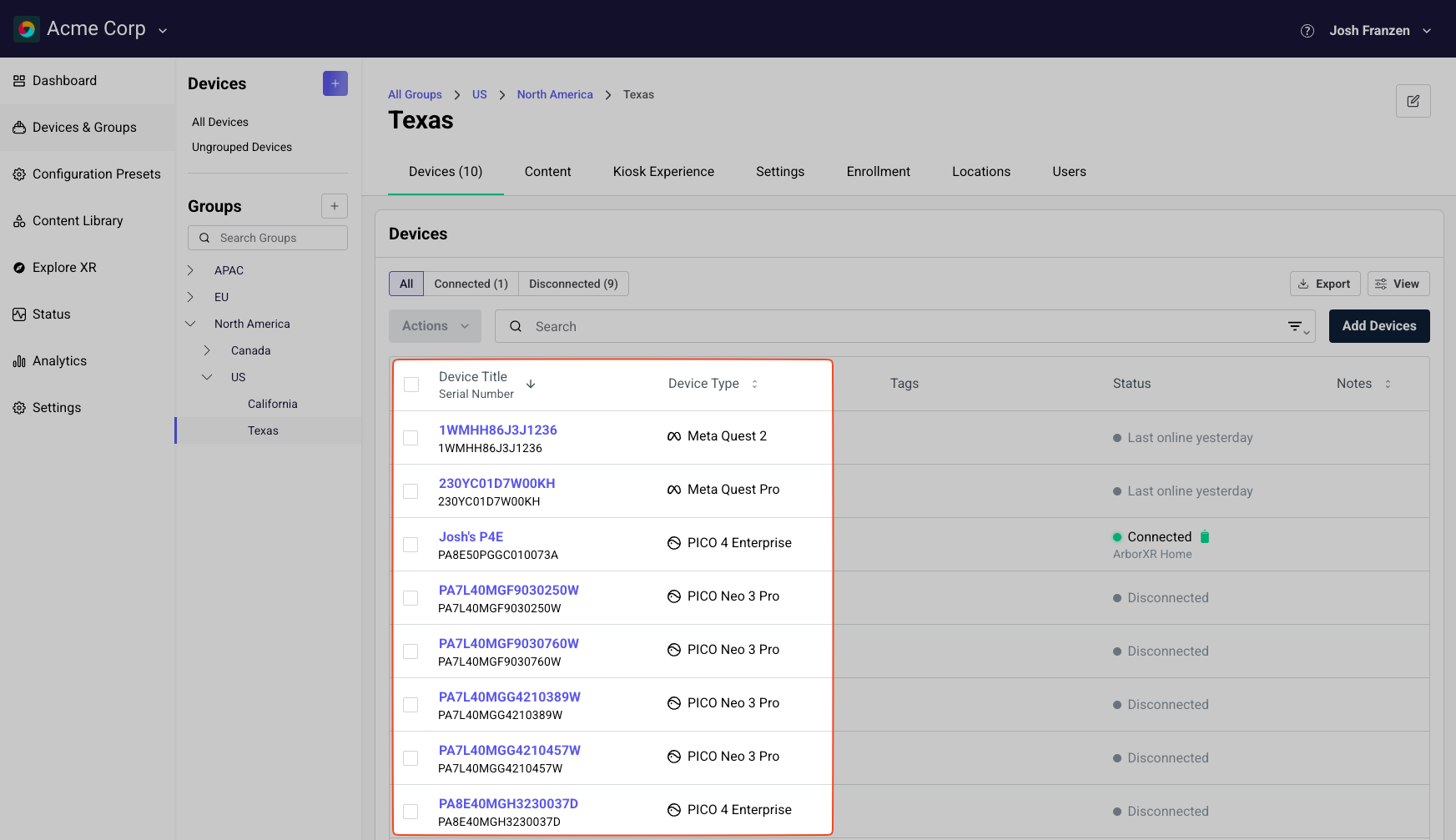Select the Devices (10) tab
This screenshot has height=840, width=1456.
click(446, 172)
